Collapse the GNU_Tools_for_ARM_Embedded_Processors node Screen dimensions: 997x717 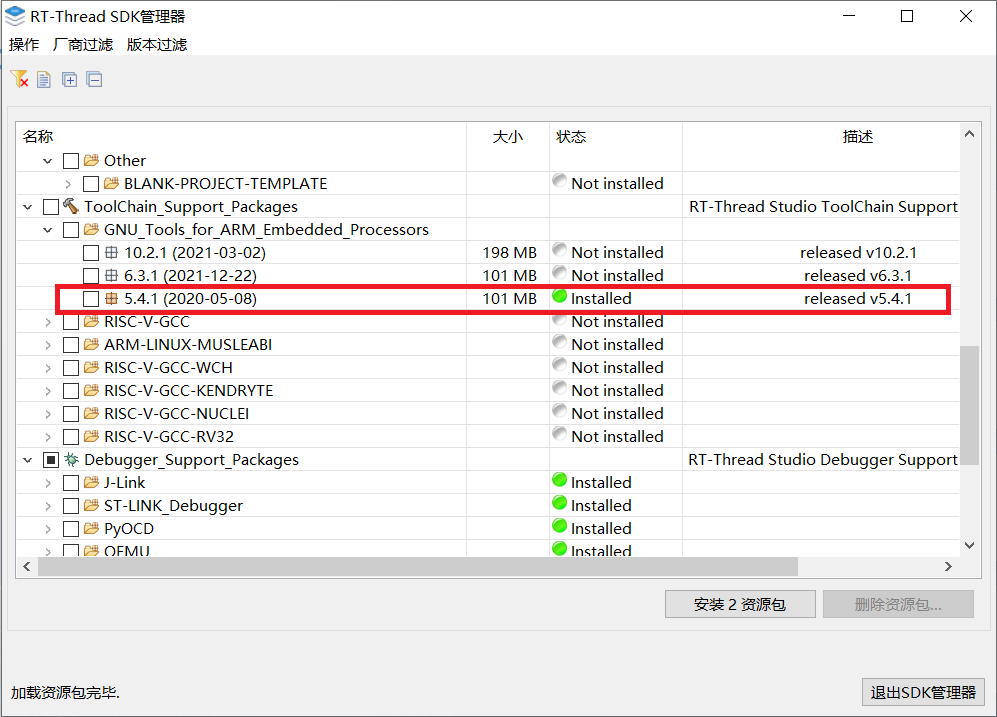[48, 229]
